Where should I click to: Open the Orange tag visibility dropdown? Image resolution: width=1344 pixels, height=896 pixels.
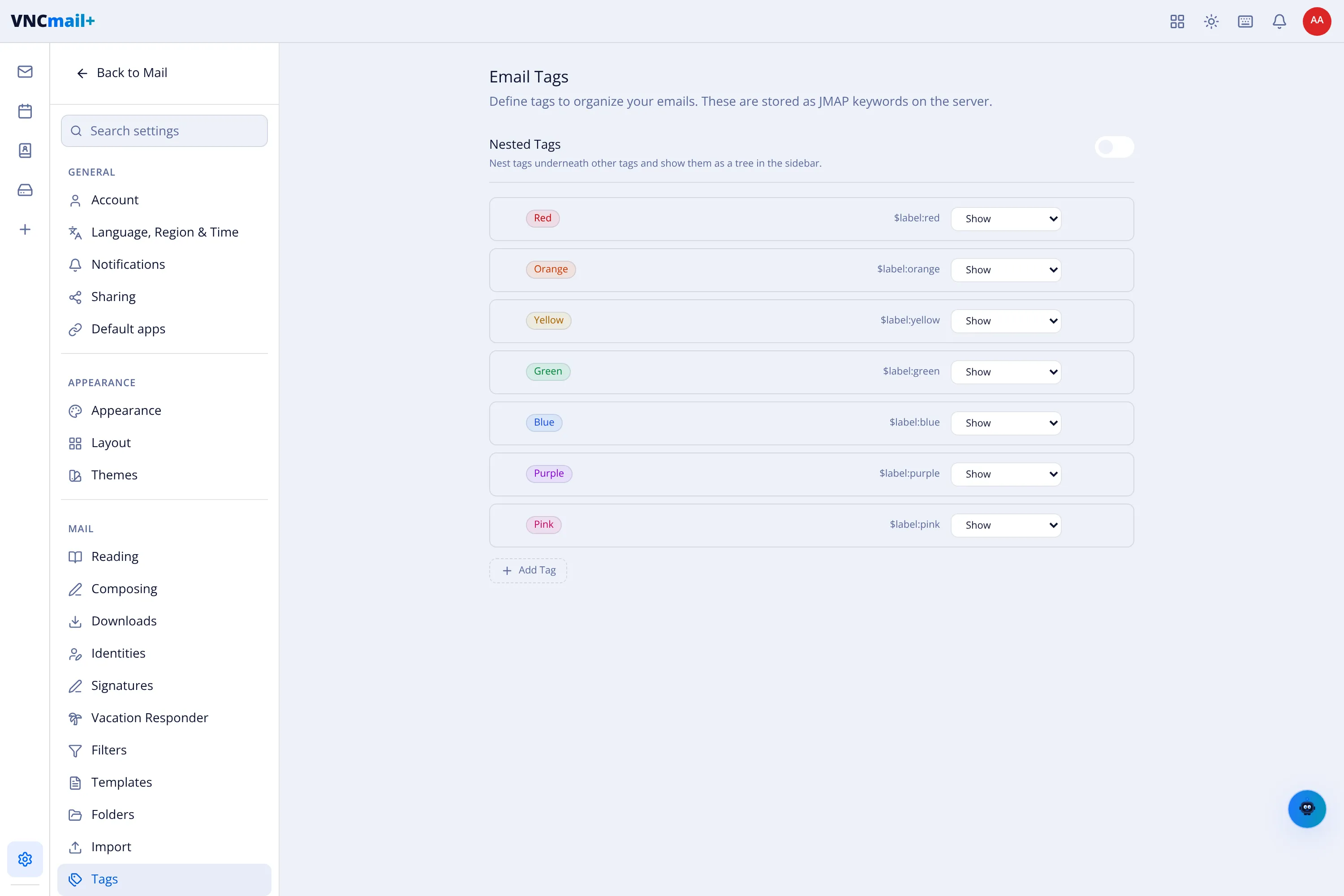click(x=1006, y=270)
